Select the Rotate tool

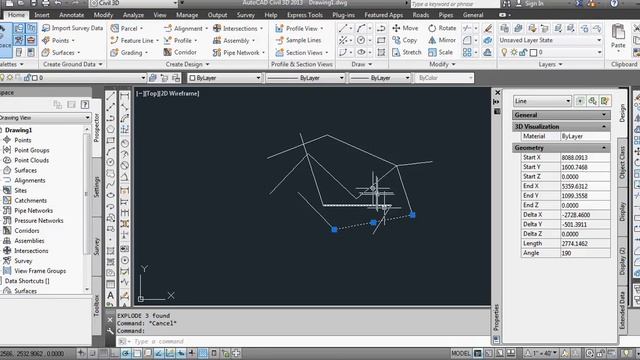tap(442, 28)
